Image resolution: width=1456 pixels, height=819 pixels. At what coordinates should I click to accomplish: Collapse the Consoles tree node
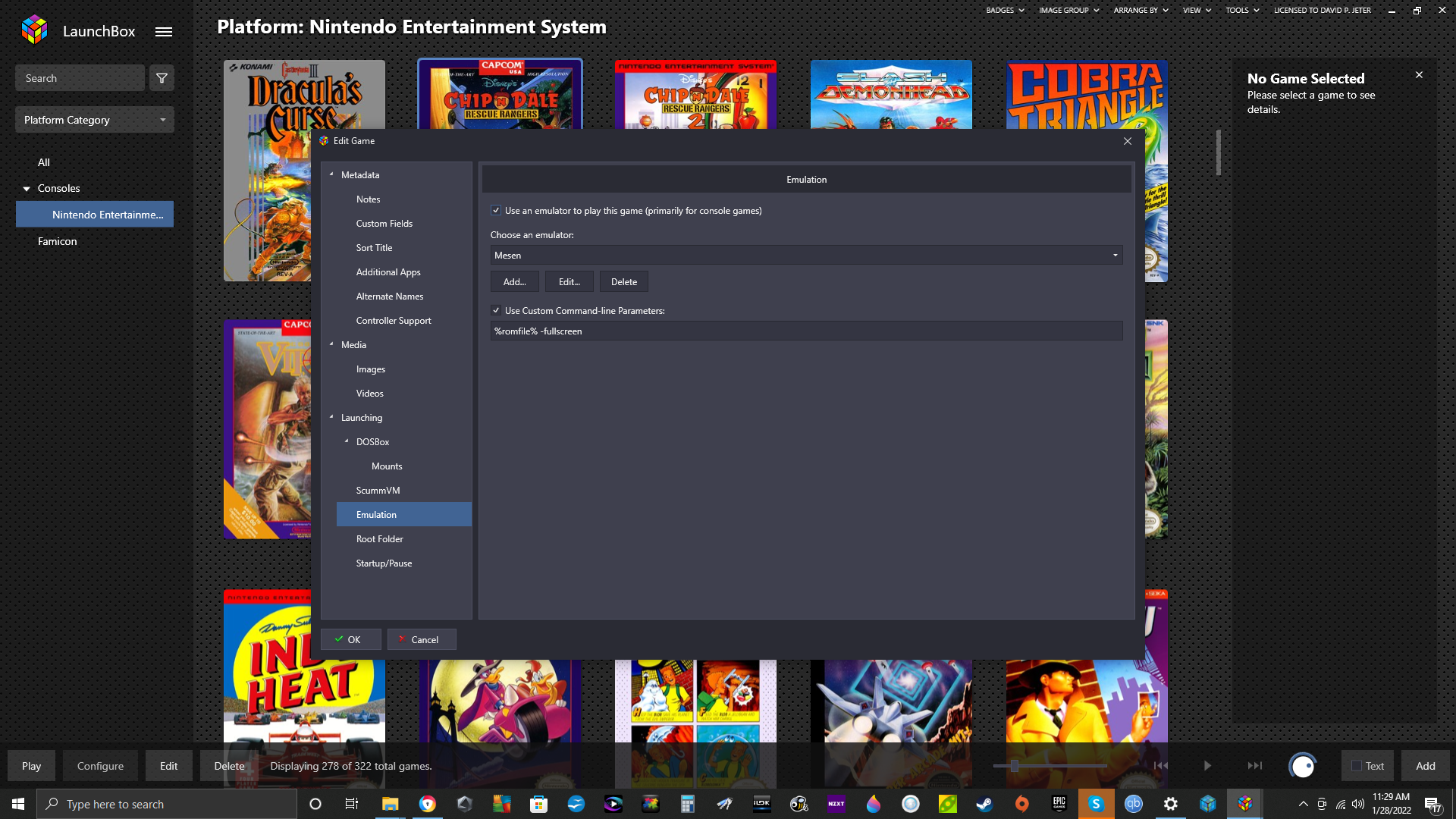point(27,189)
